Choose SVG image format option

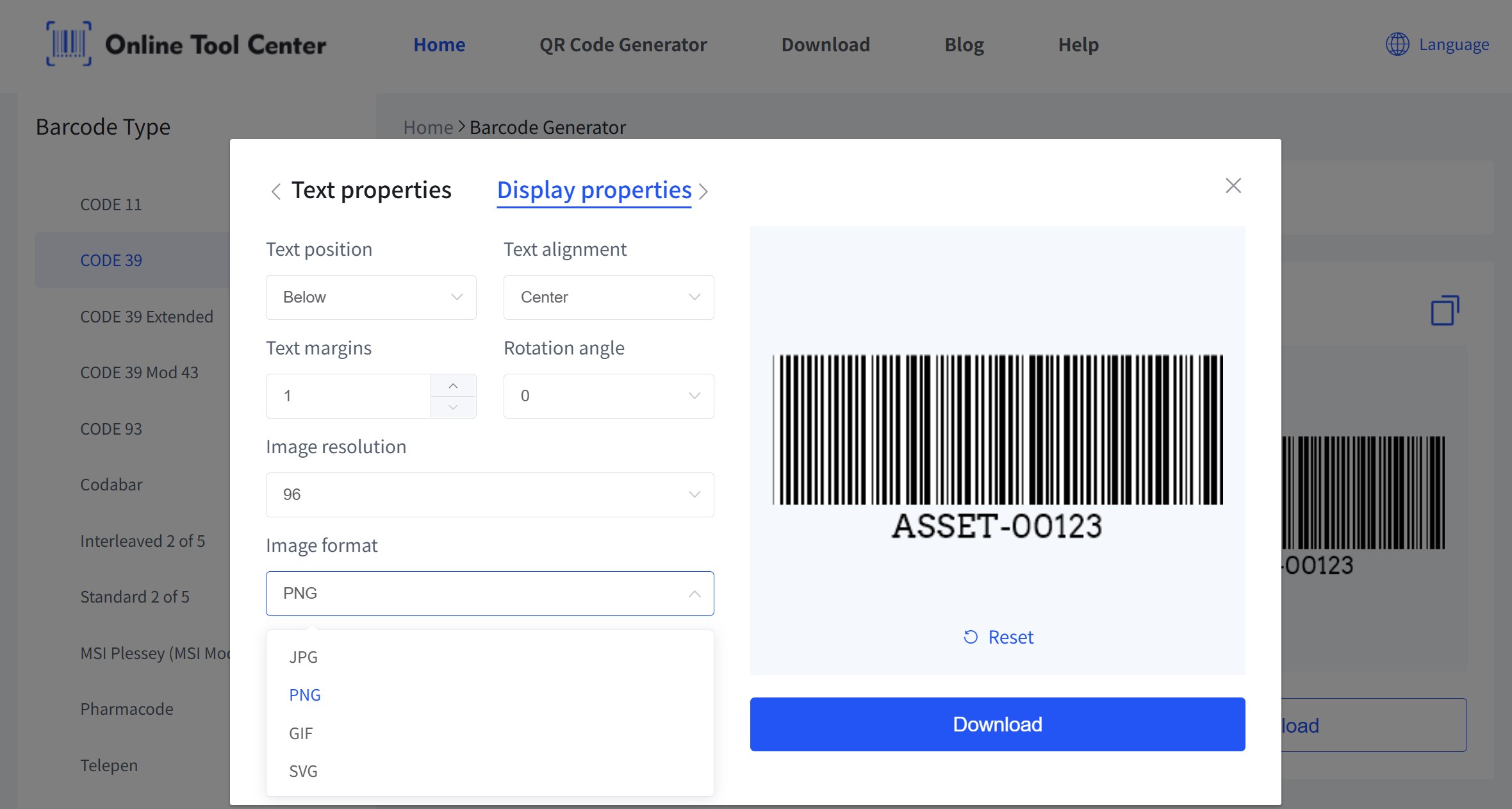tap(304, 771)
